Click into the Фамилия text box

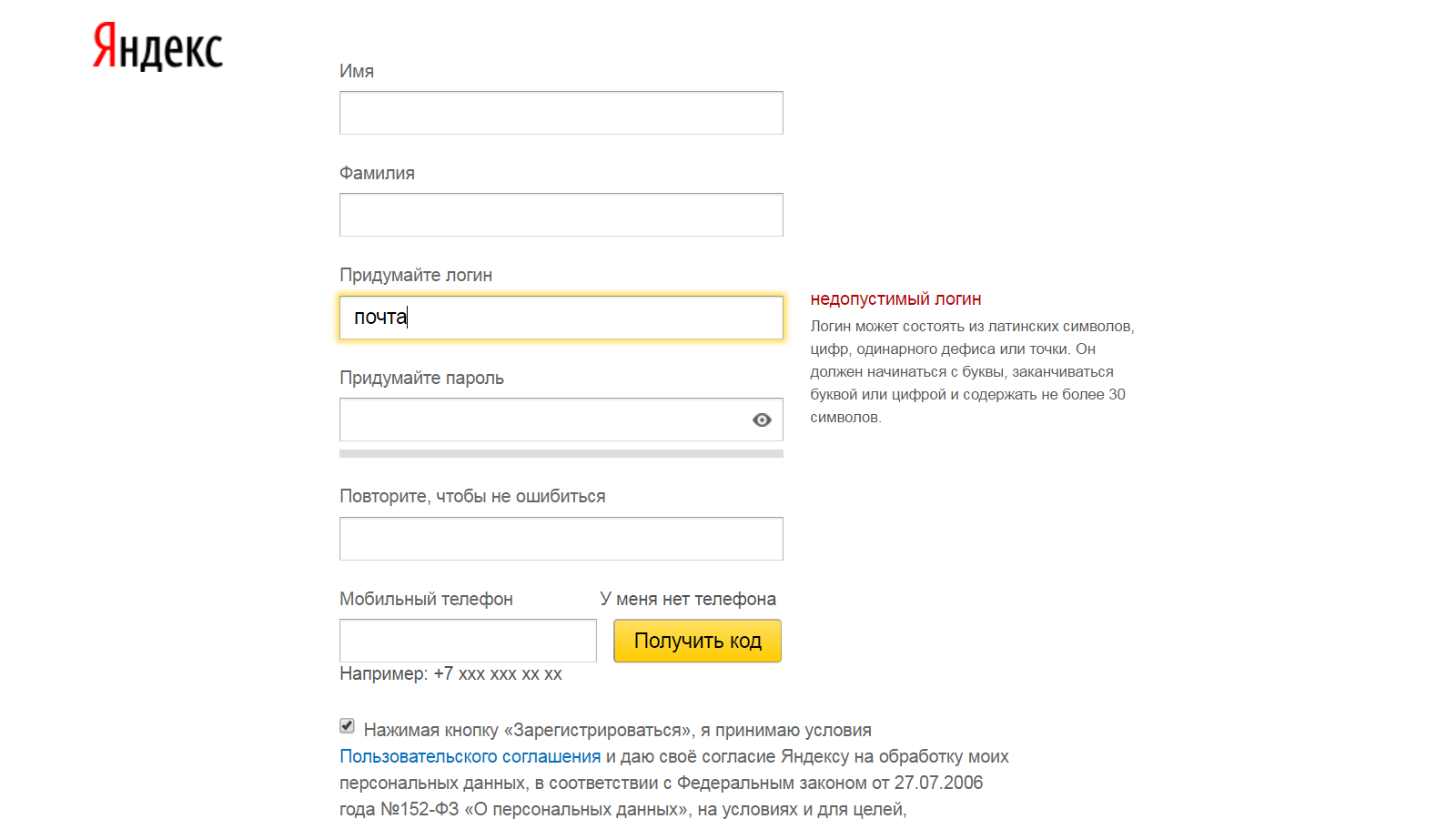click(x=561, y=215)
